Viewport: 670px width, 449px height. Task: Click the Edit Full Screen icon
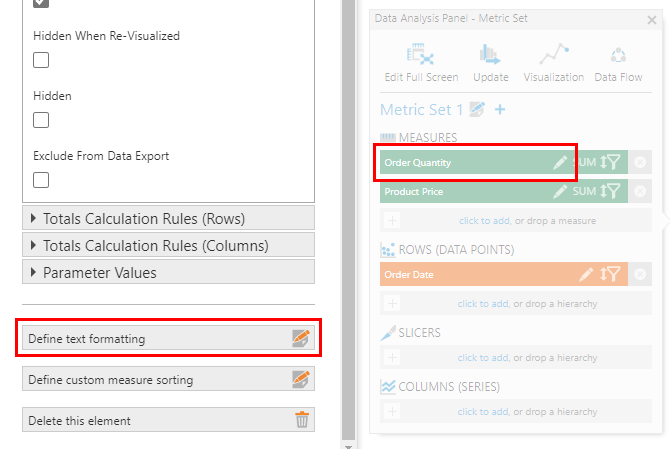tap(420, 54)
